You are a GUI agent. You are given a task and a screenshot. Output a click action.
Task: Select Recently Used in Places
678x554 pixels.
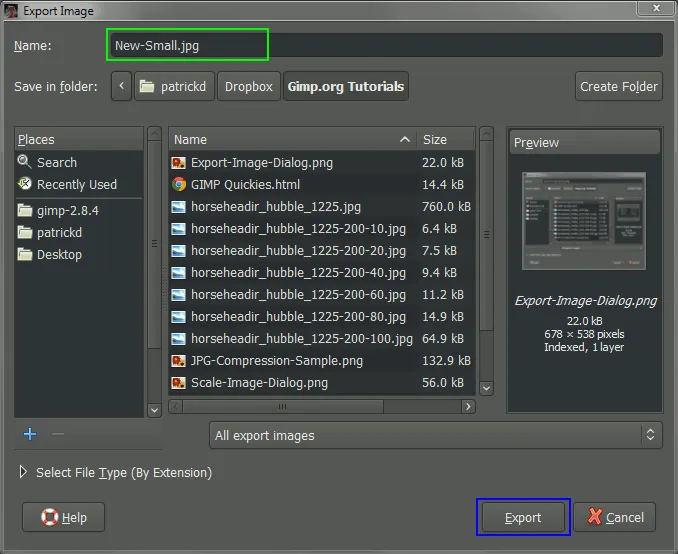(79, 184)
